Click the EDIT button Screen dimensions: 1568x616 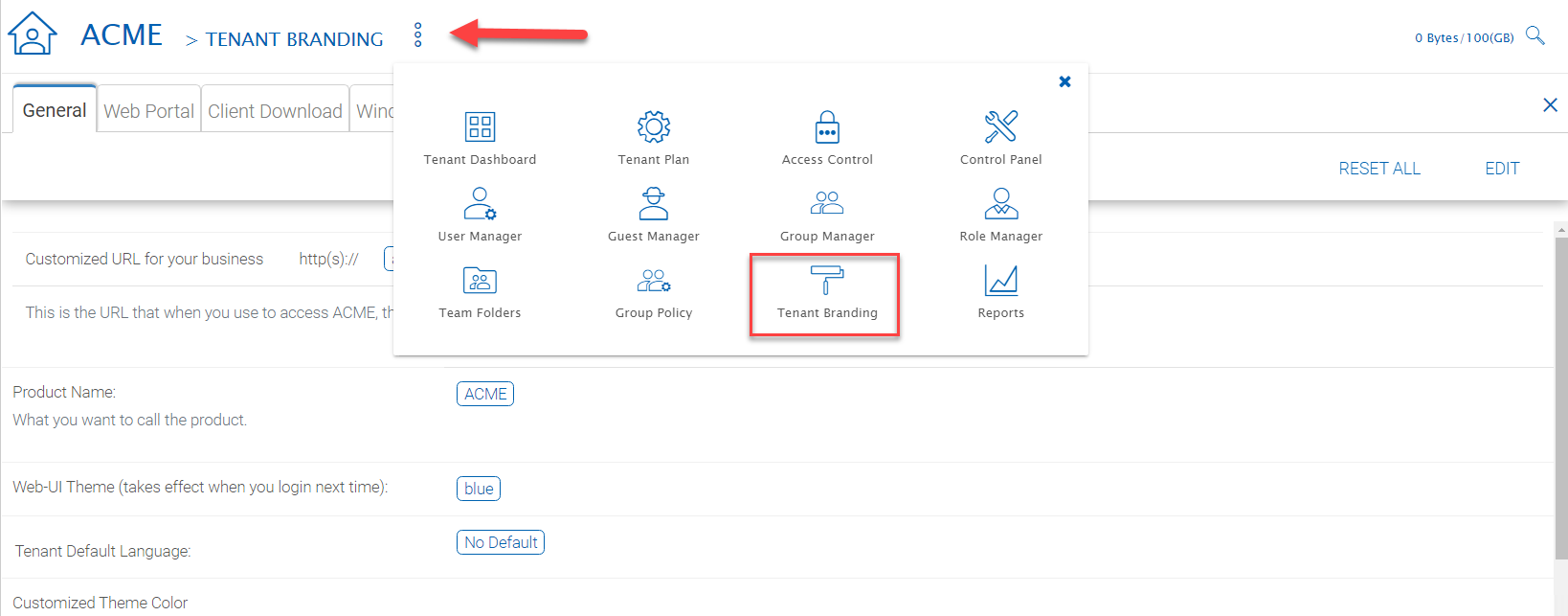pos(1502,169)
